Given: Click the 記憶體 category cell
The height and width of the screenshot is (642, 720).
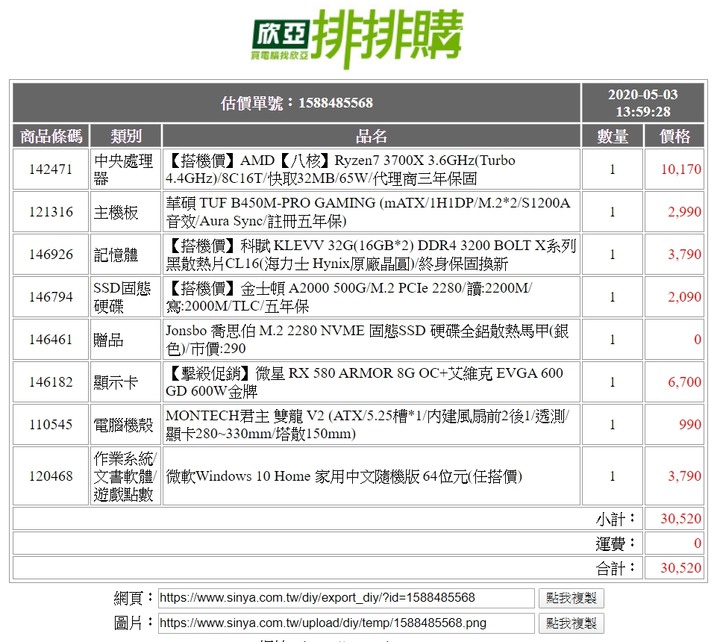Looking at the screenshot, I should coord(126,254).
